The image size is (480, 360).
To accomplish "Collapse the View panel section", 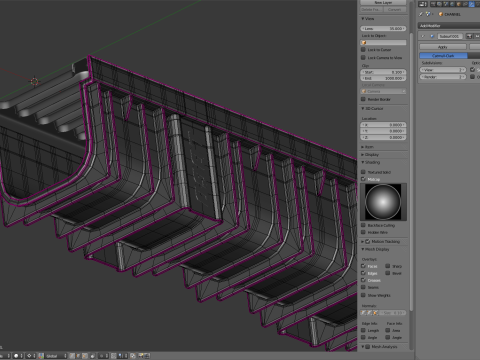I will [363, 19].
